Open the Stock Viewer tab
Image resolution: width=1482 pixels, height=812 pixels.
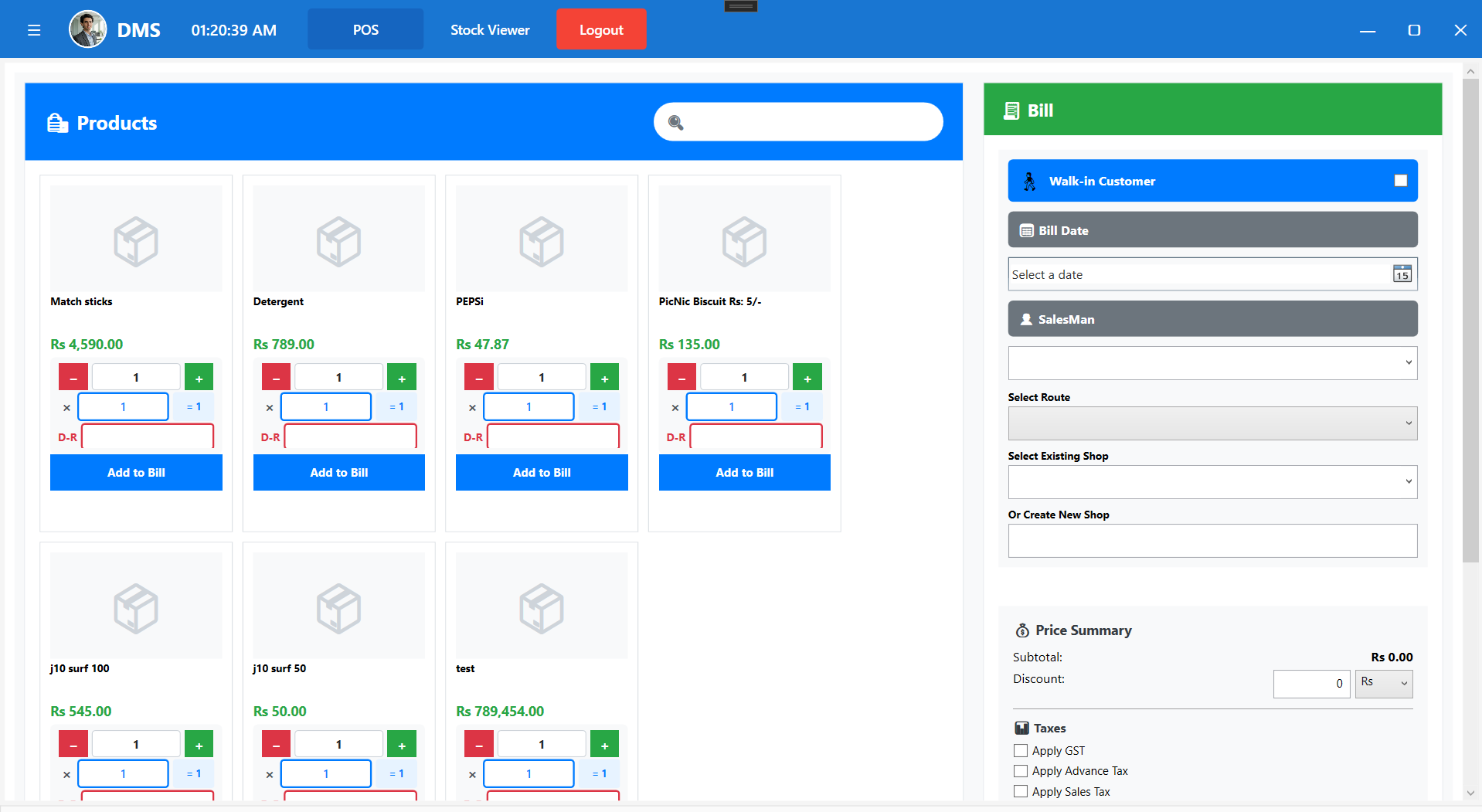490,29
